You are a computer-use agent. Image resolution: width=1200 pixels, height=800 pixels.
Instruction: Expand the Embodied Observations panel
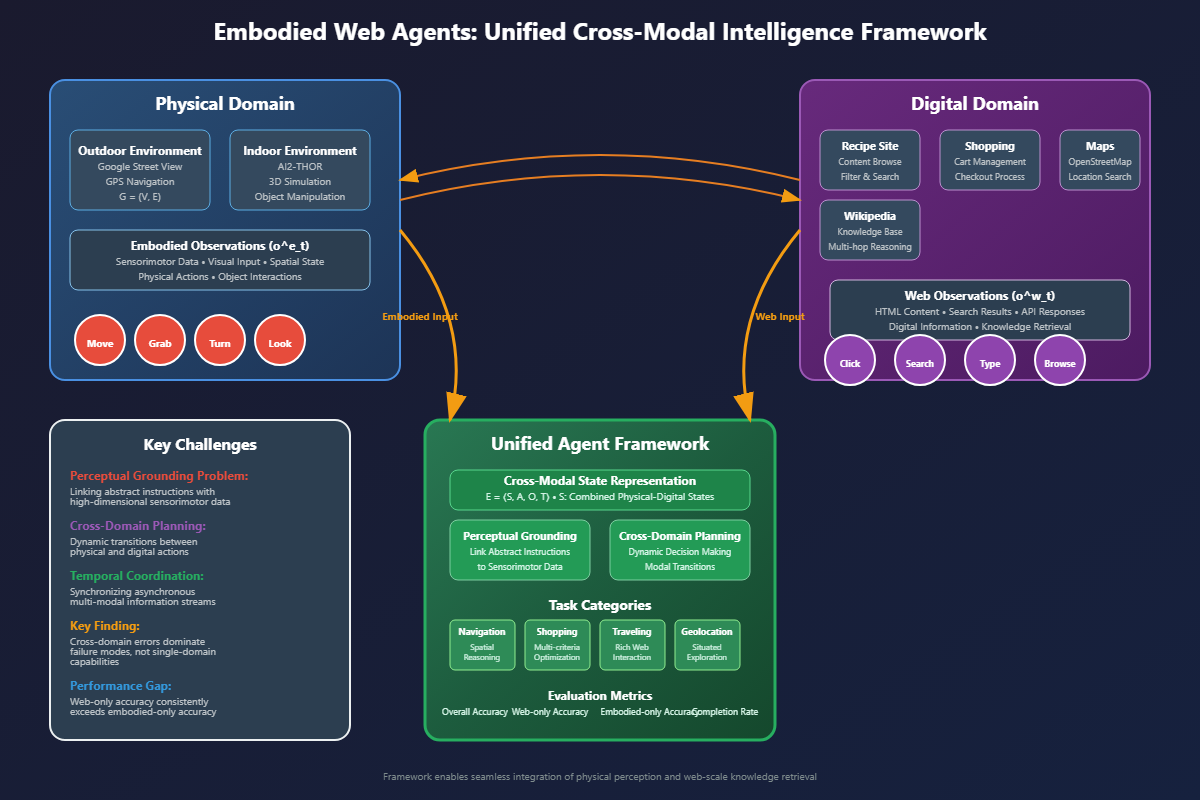(220, 259)
